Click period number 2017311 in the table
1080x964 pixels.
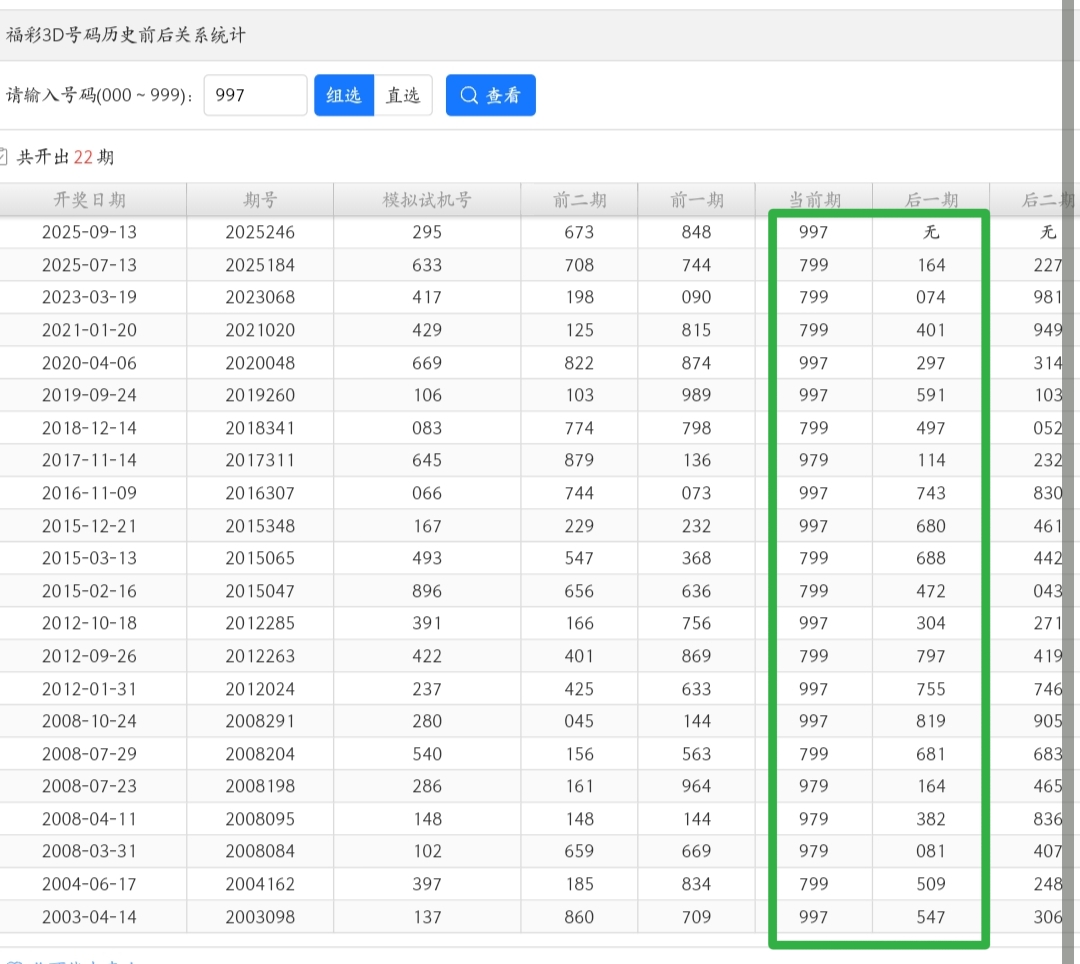click(x=260, y=460)
